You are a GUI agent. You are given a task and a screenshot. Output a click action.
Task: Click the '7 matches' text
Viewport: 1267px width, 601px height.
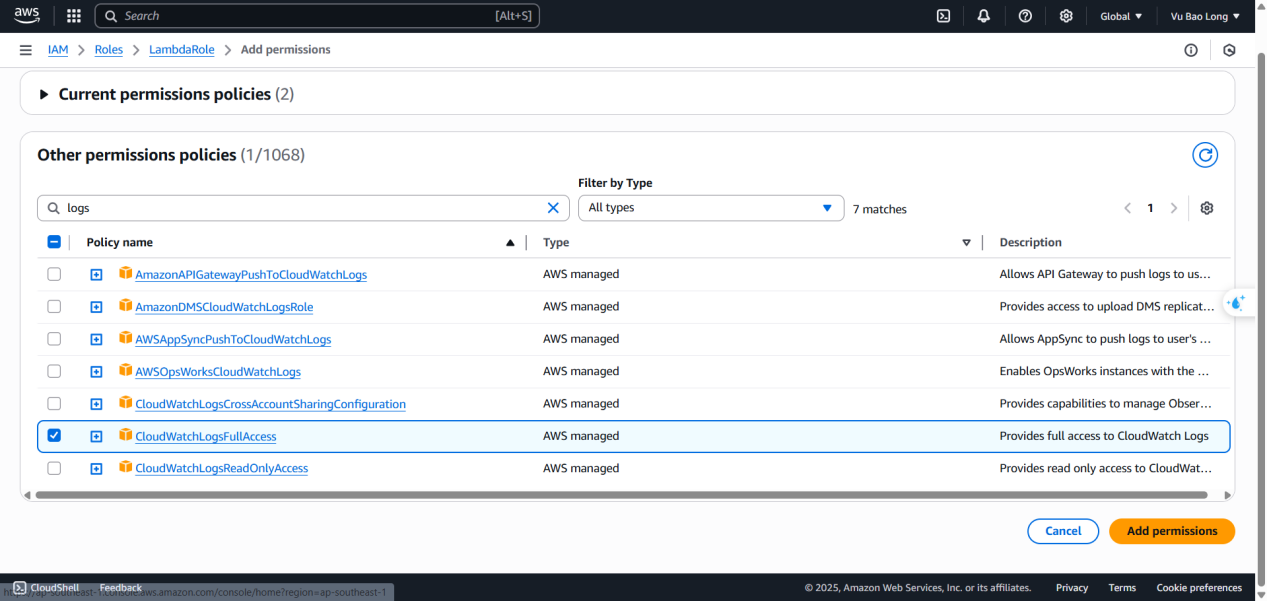[880, 209]
